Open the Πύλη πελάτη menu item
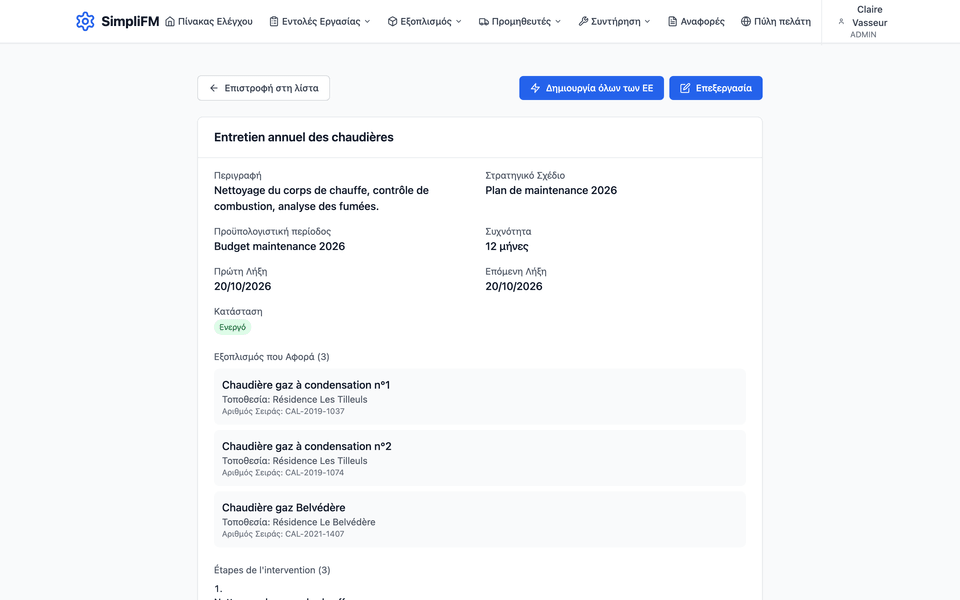Viewport: 960px width, 600px height. (776, 21)
